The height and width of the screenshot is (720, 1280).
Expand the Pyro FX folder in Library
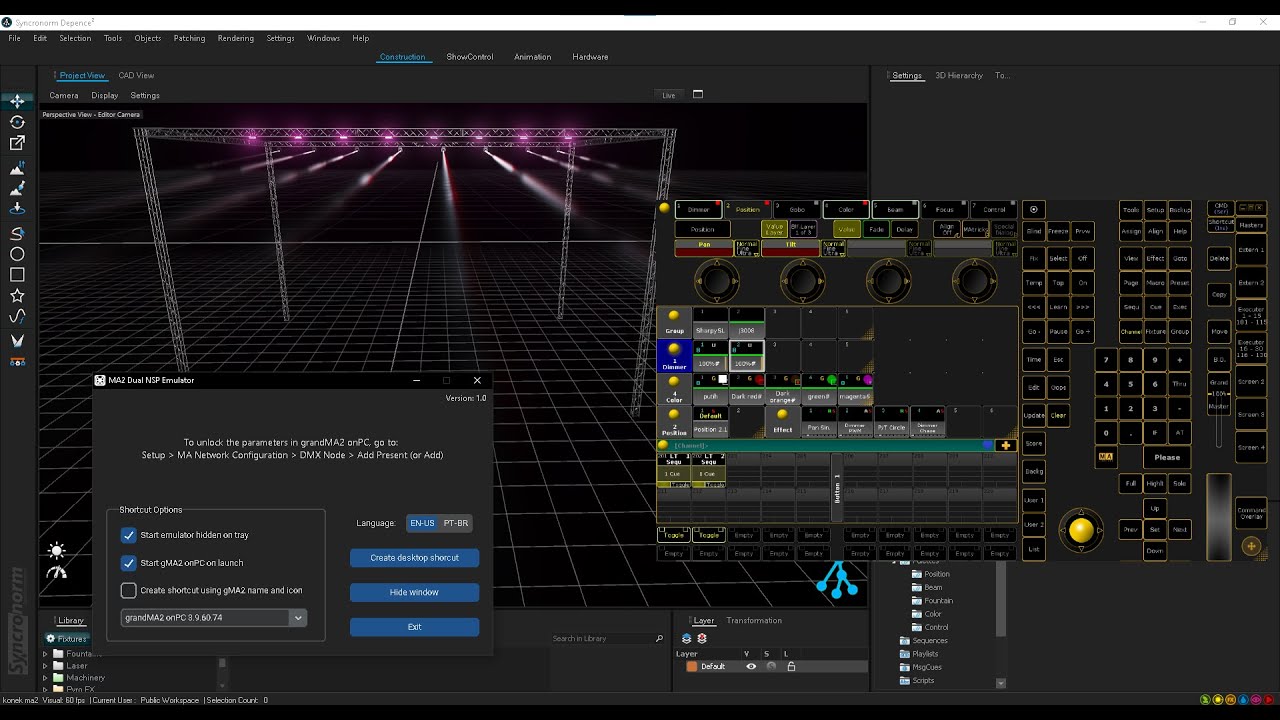pos(45,690)
